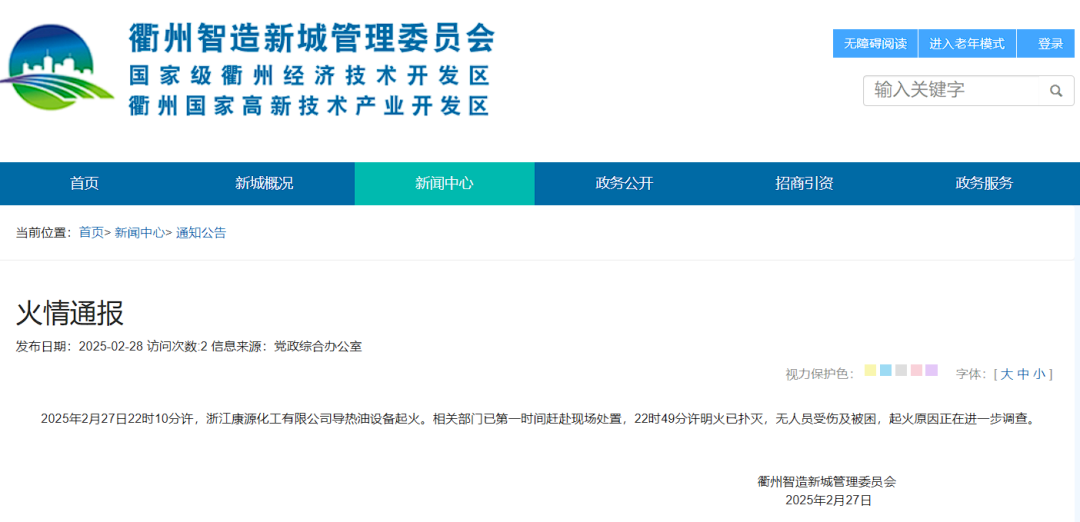Click the signed date 2025年2月27日

coord(829,501)
